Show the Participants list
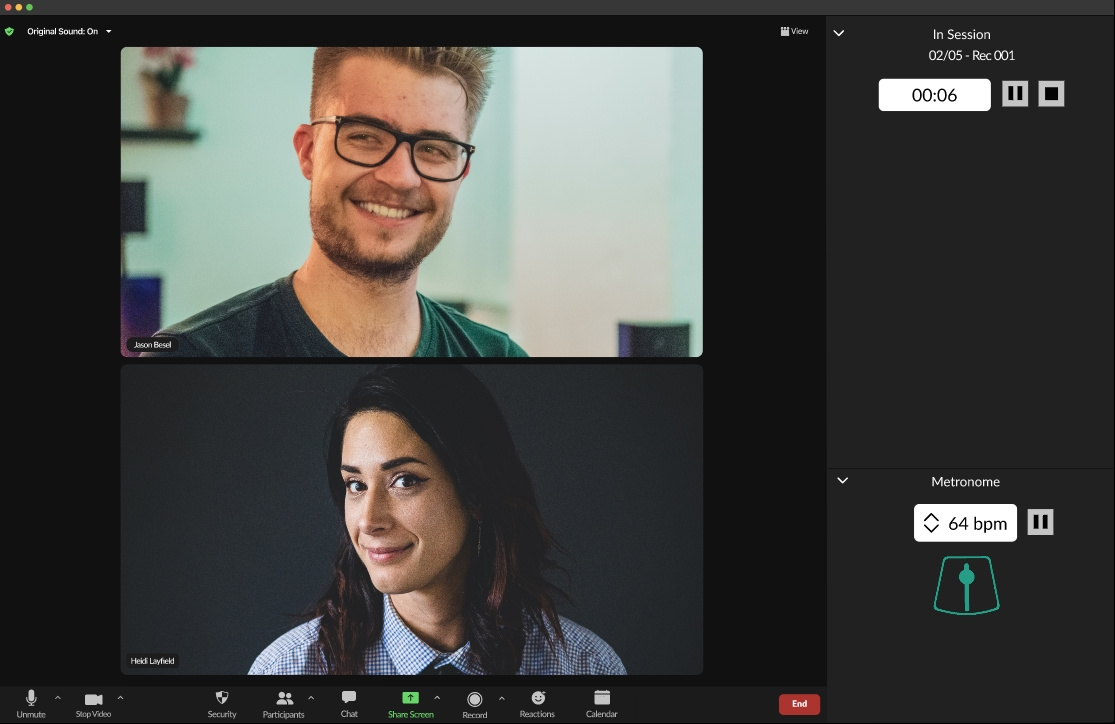Screen dimensions: 1115x724 tap(283, 703)
